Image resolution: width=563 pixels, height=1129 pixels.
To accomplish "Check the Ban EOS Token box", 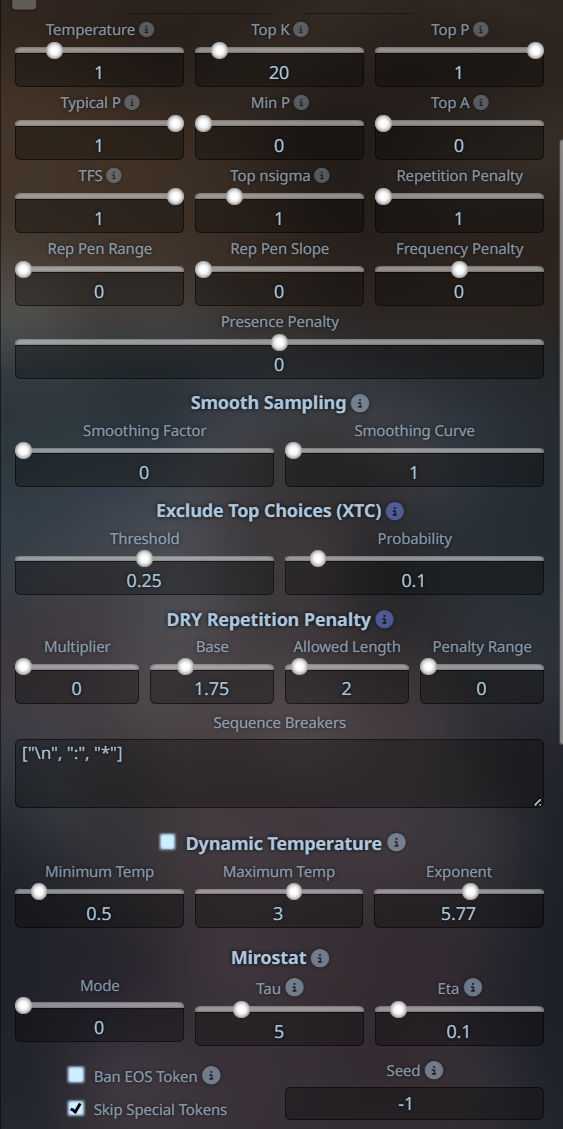I will coord(76,1075).
